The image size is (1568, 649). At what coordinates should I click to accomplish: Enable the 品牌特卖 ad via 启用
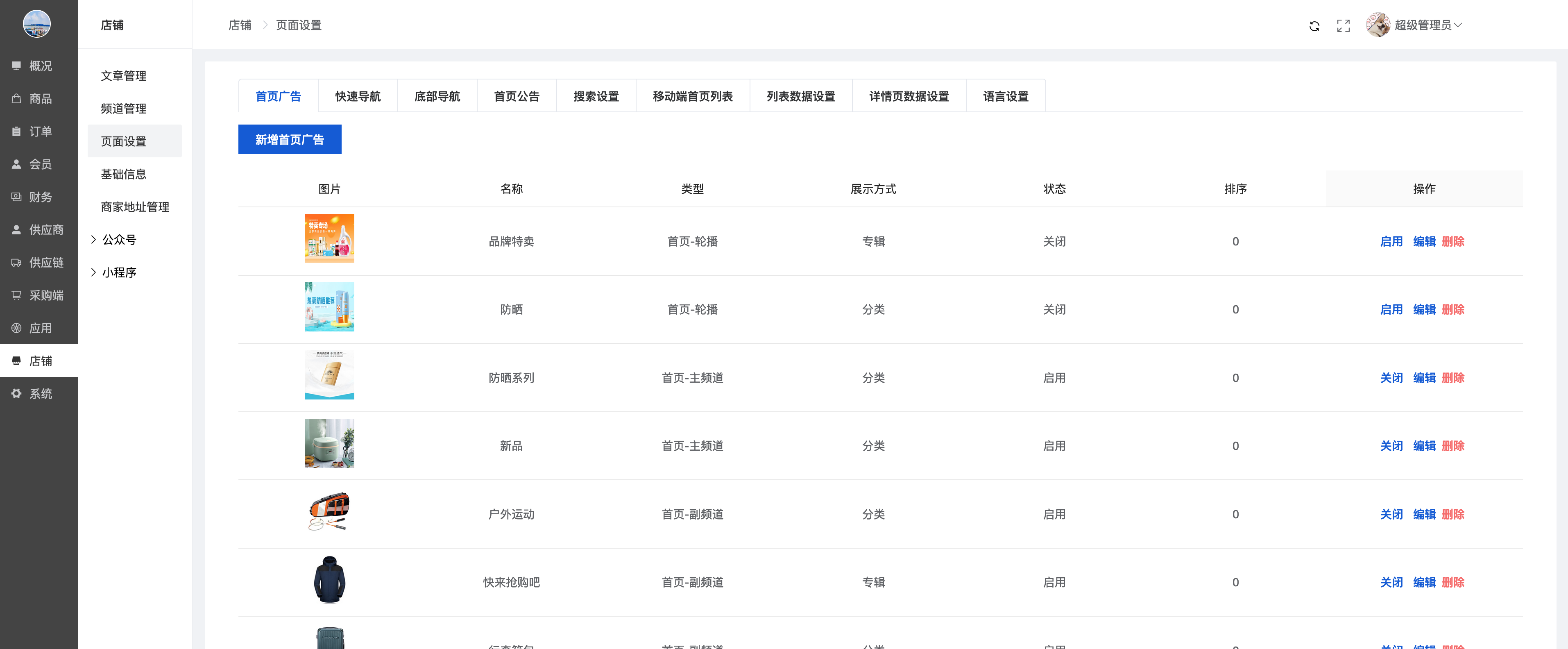[1391, 242]
